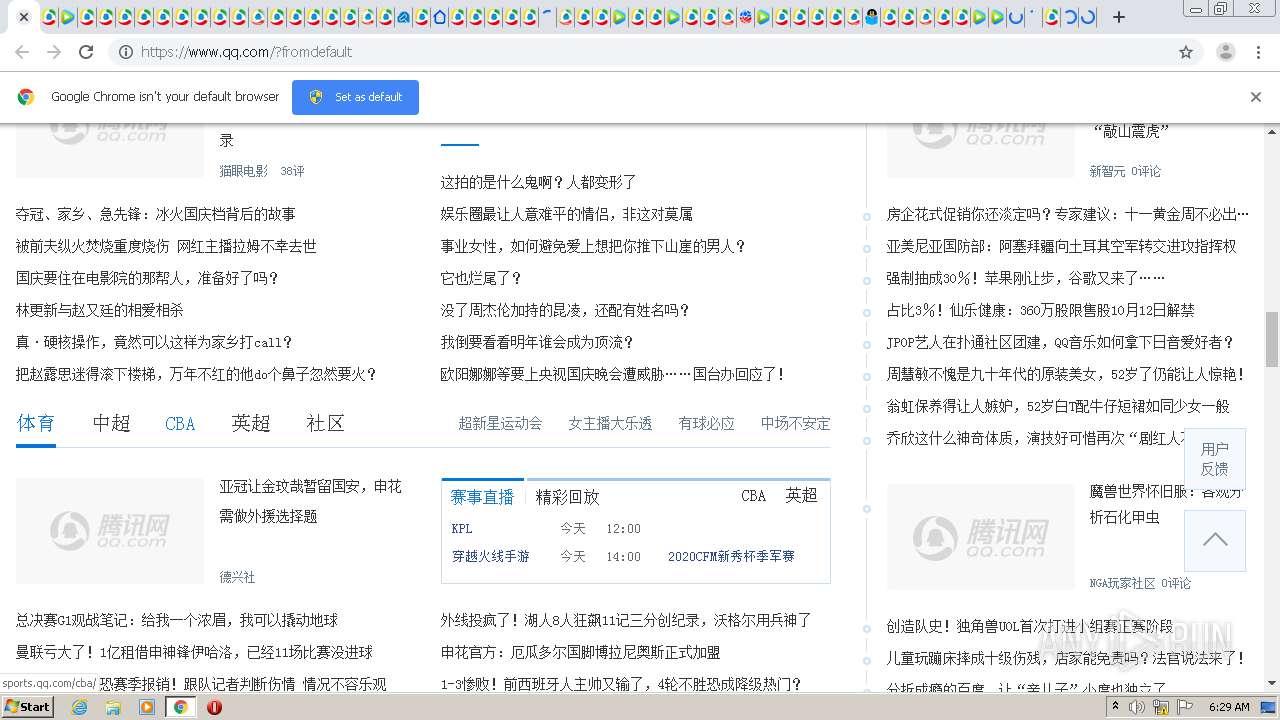Screen dimensions: 1280x720
Task: Open 中场不安定 link
Action: coord(795,424)
